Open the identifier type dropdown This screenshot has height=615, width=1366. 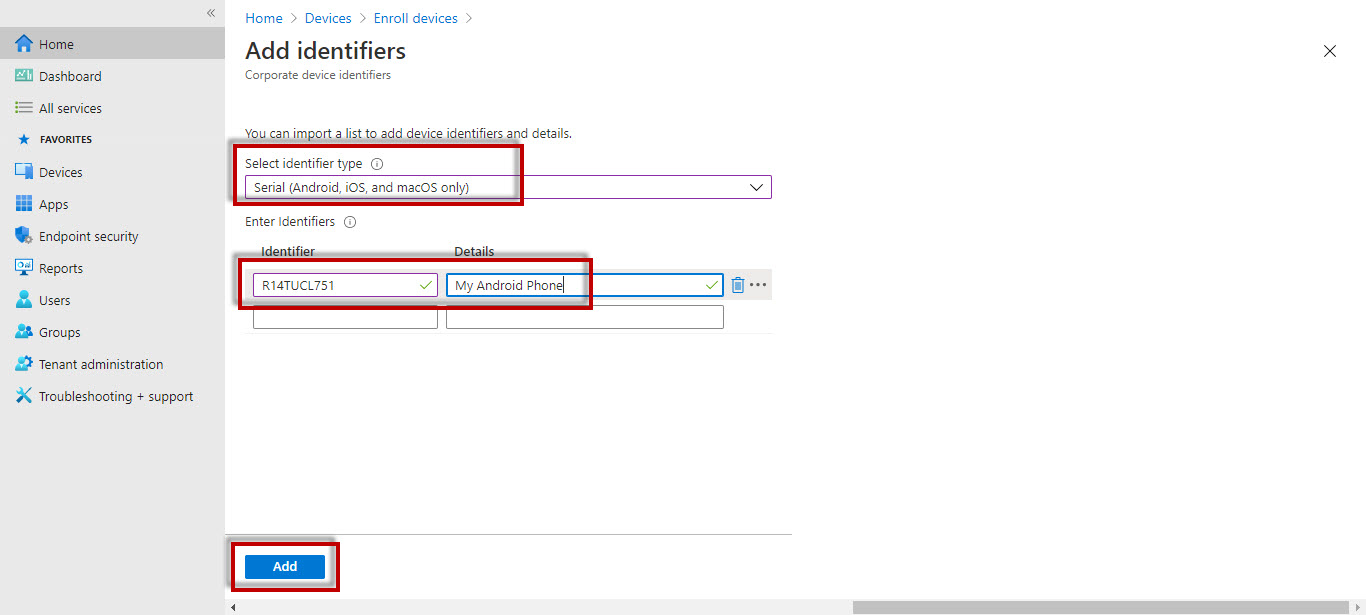pyautogui.click(x=757, y=186)
